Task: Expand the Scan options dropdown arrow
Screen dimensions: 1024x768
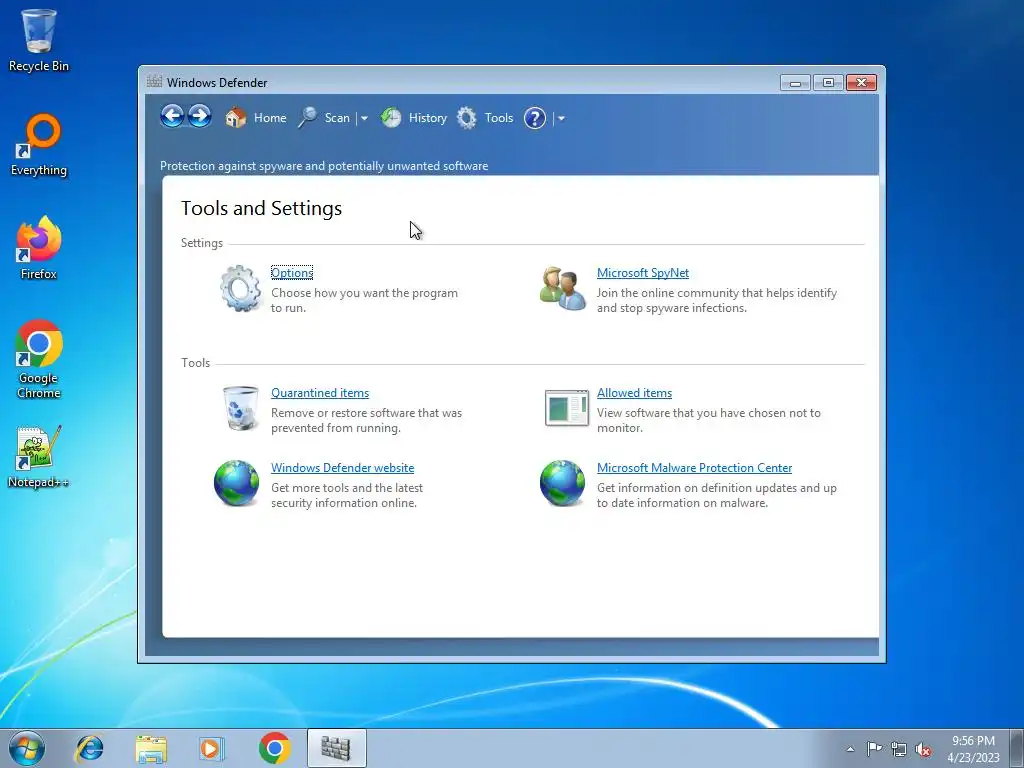Action: click(364, 118)
